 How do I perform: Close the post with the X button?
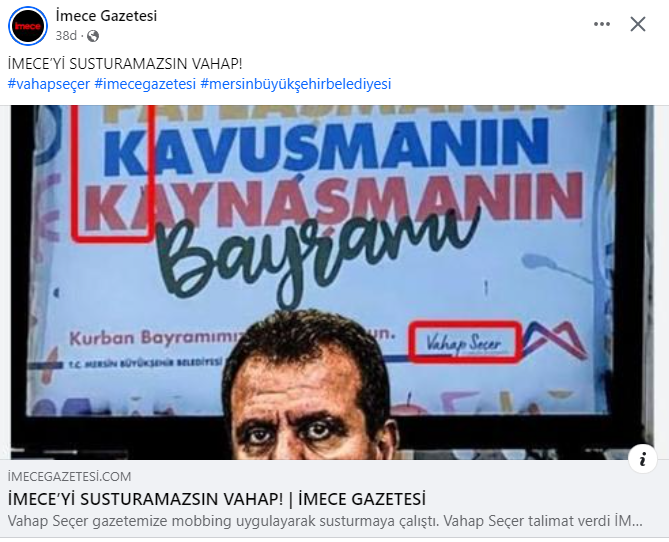638,24
